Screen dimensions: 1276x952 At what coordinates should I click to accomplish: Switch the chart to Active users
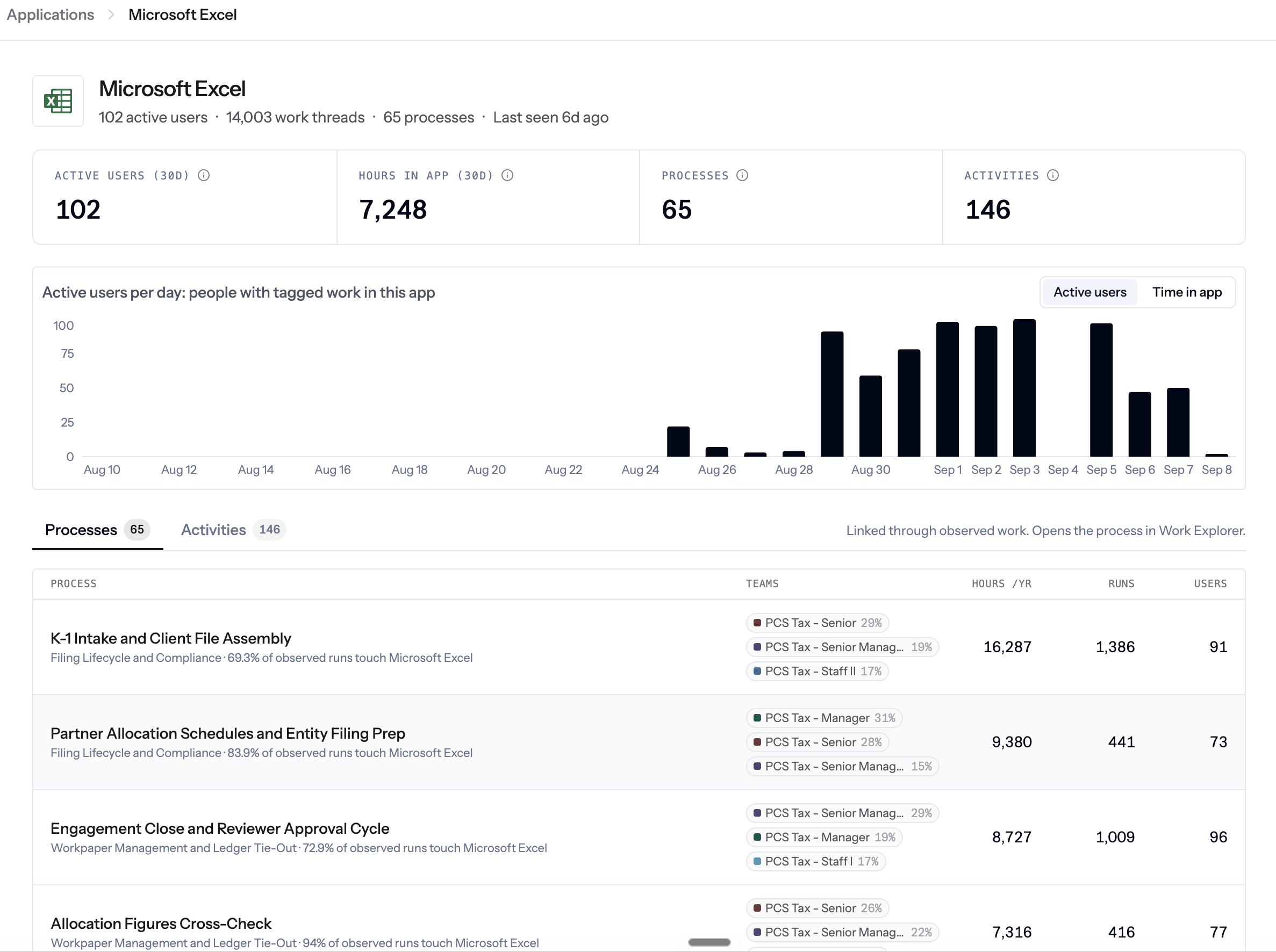coord(1090,292)
